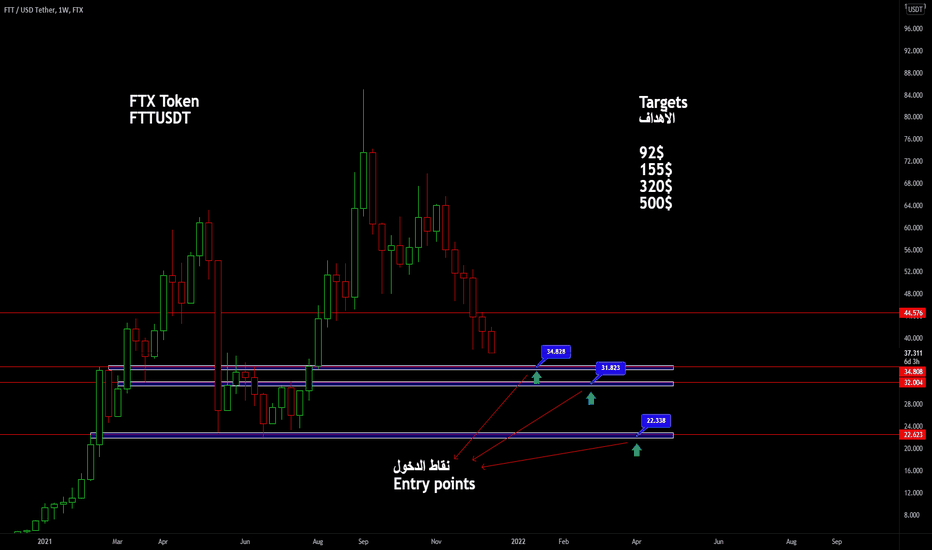The width and height of the screenshot is (932, 550).
Task: Click the 72.000 price axis label
Action: click(x=913, y=161)
